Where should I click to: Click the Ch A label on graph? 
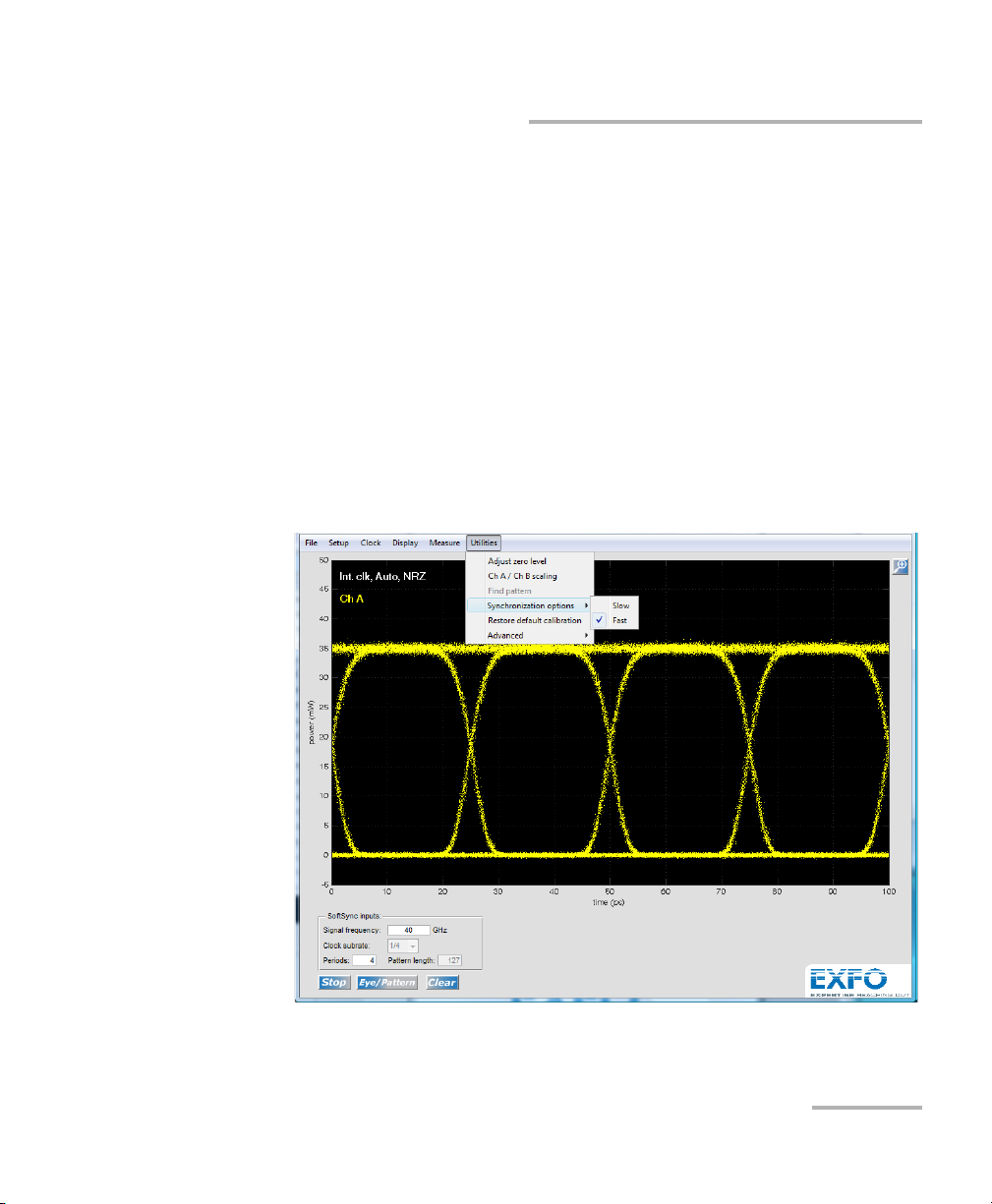(x=351, y=598)
